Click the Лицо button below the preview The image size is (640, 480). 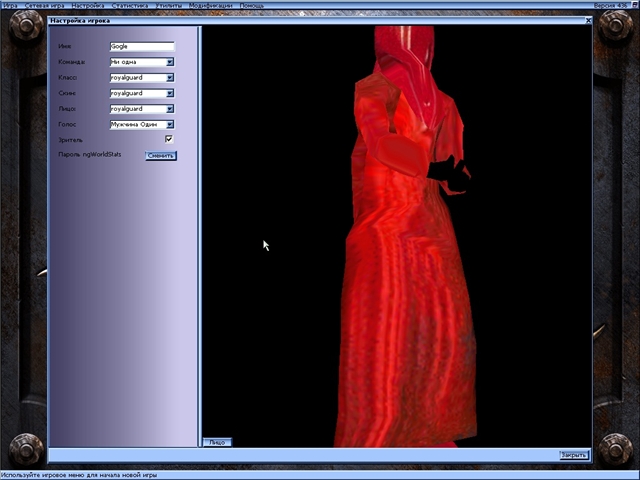point(216,441)
